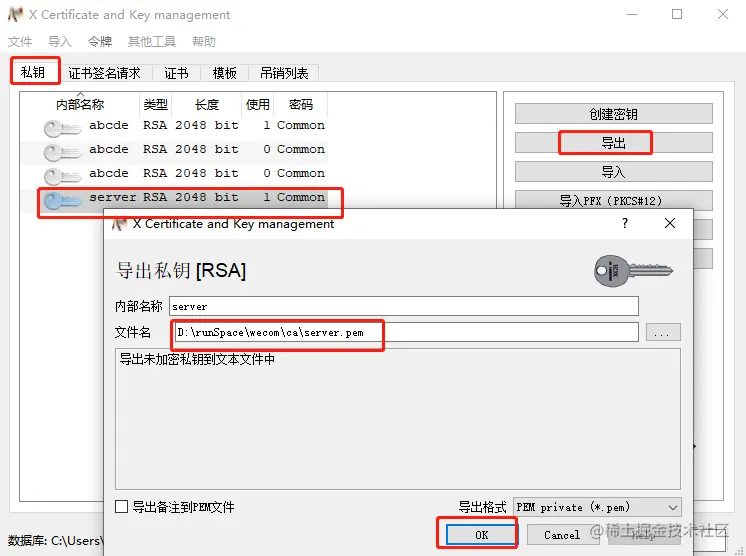This screenshot has height=556, width=746.
Task: Sort by the 类型 column header
Action: pyautogui.click(x=156, y=104)
